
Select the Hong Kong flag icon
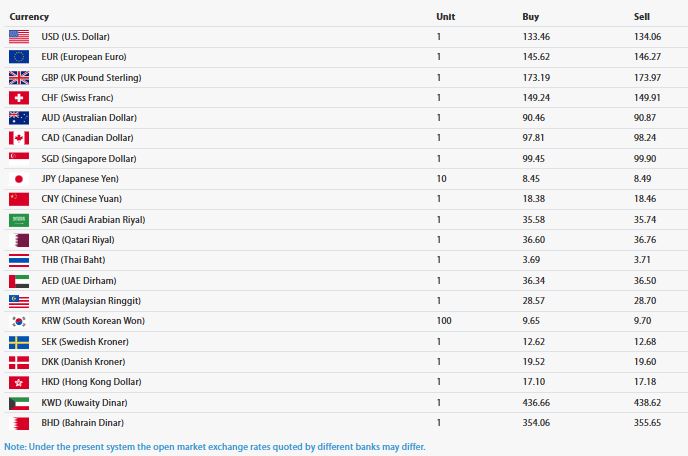tap(19, 382)
